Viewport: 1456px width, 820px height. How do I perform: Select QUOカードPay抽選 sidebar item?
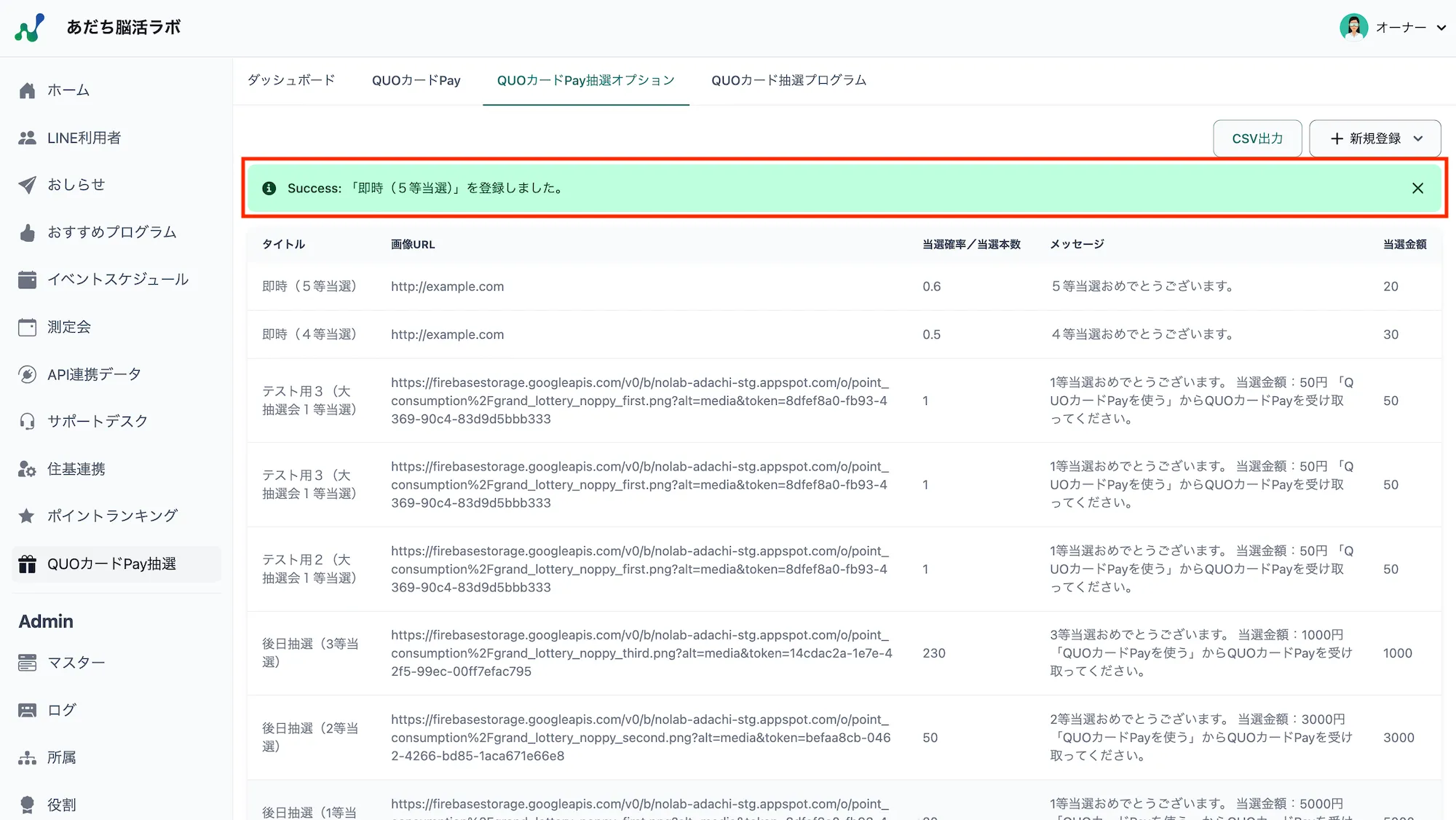click(116, 564)
